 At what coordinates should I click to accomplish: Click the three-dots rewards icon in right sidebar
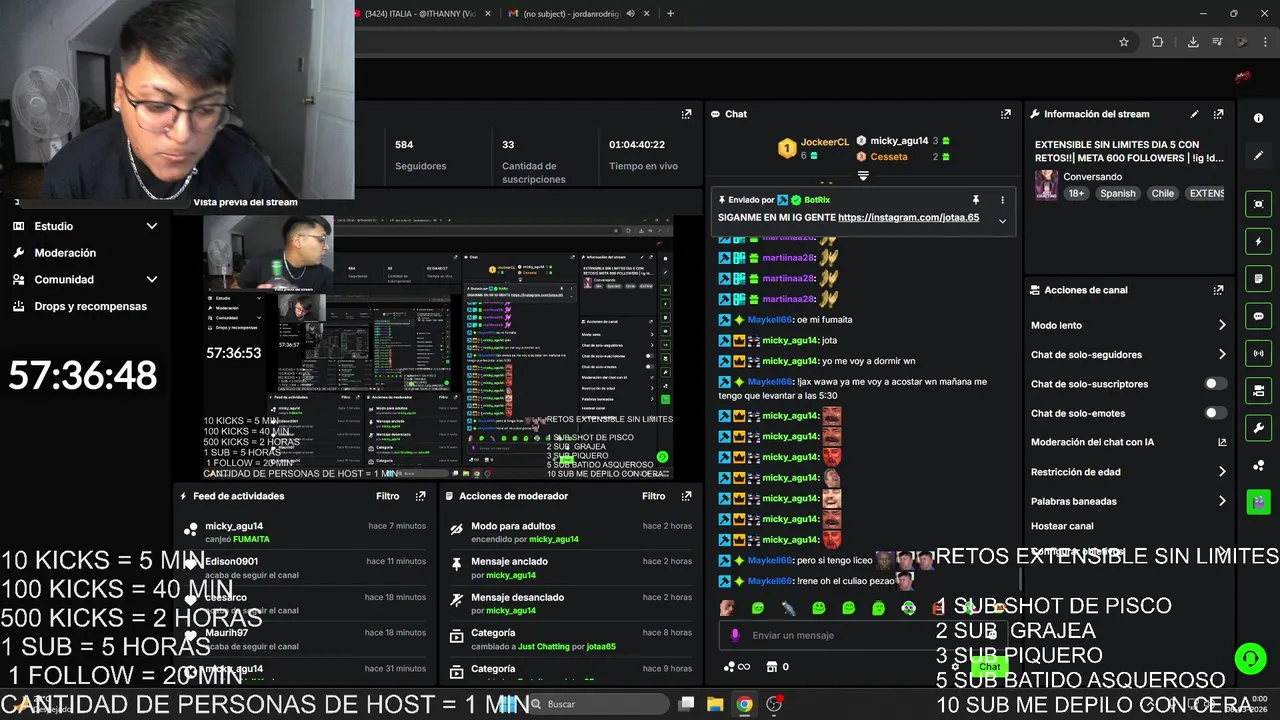pyautogui.click(x=1258, y=465)
